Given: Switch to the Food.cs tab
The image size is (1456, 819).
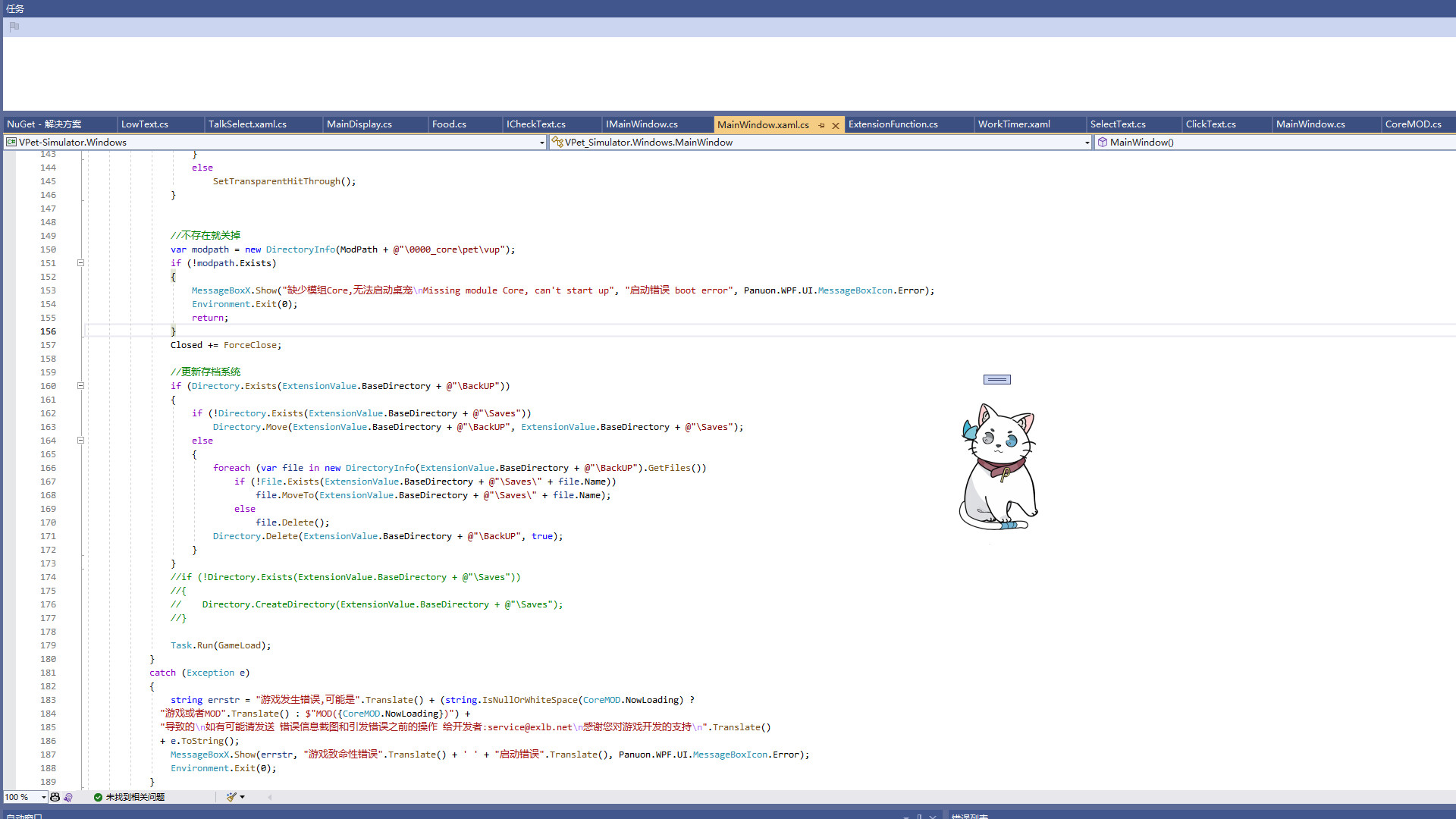Looking at the screenshot, I should [449, 124].
